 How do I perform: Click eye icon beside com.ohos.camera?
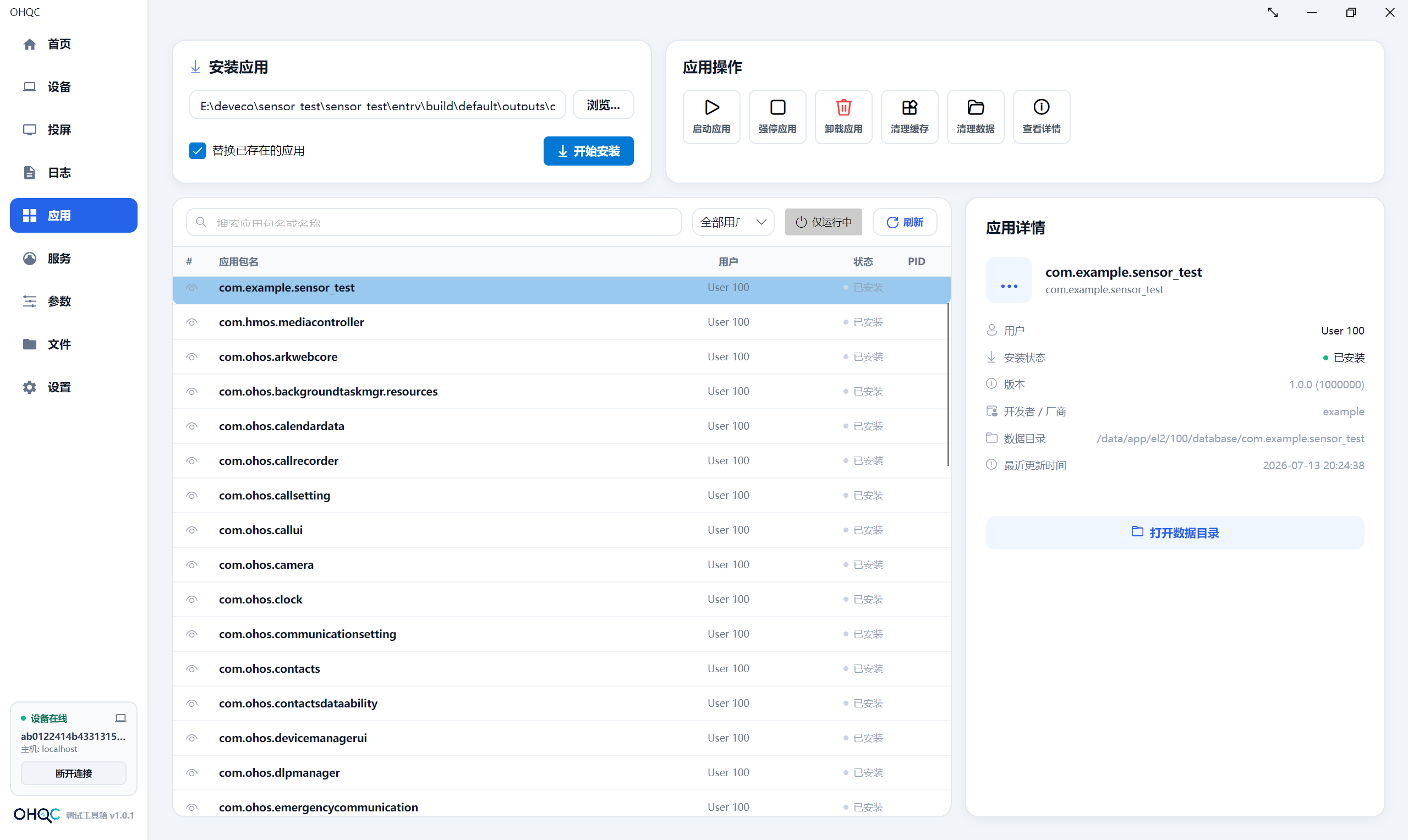pos(192,564)
